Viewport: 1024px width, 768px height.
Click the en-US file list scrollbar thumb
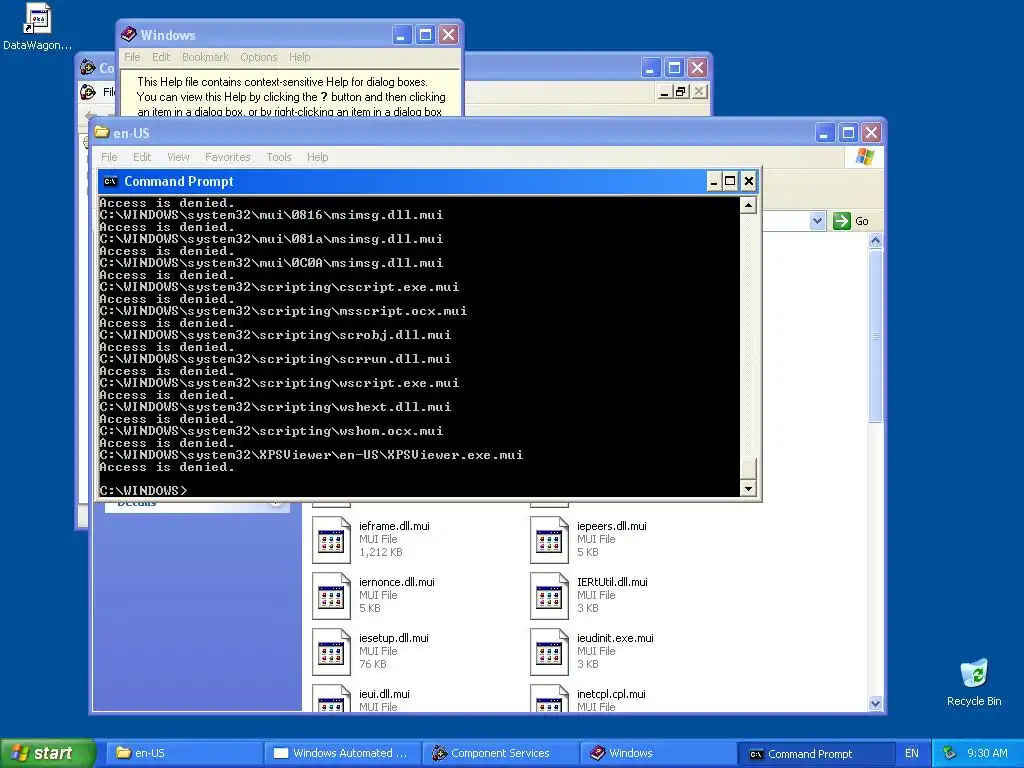pyautogui.click(x=875, y=336)
